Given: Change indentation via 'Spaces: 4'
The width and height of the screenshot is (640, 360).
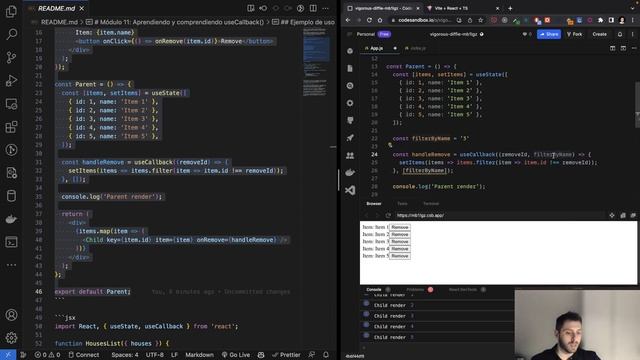Looking at the screenshot, I should (x=125, y=355).
